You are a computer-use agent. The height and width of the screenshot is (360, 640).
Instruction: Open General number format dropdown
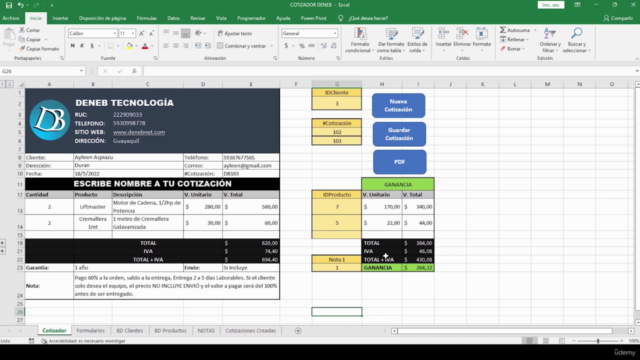335,33
